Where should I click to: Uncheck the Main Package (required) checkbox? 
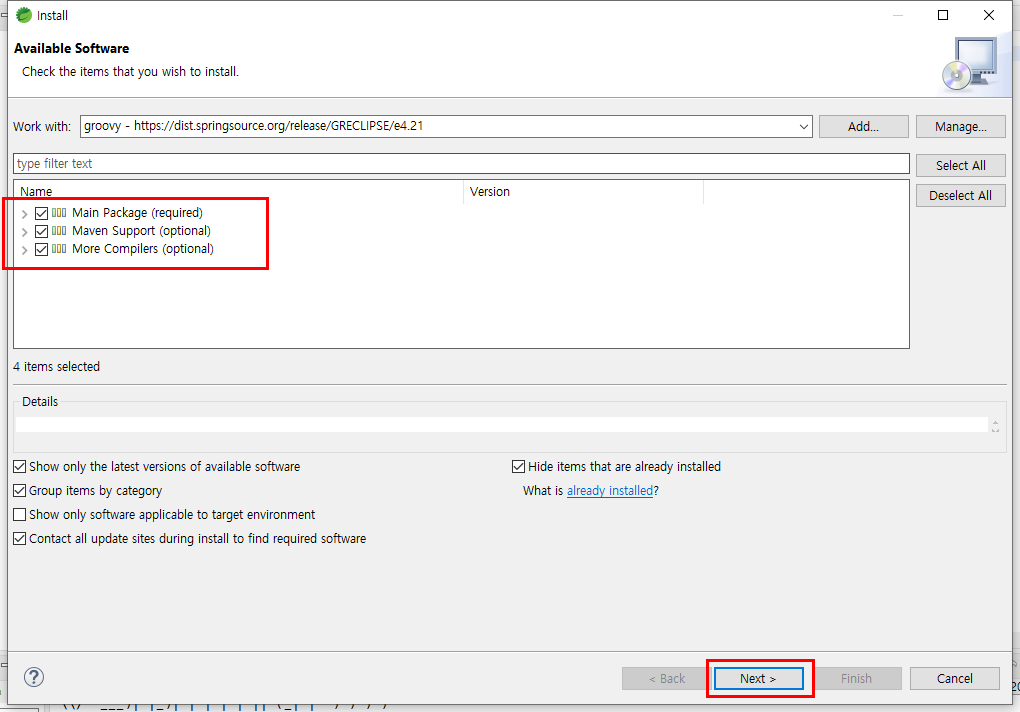tap(42, 213)
